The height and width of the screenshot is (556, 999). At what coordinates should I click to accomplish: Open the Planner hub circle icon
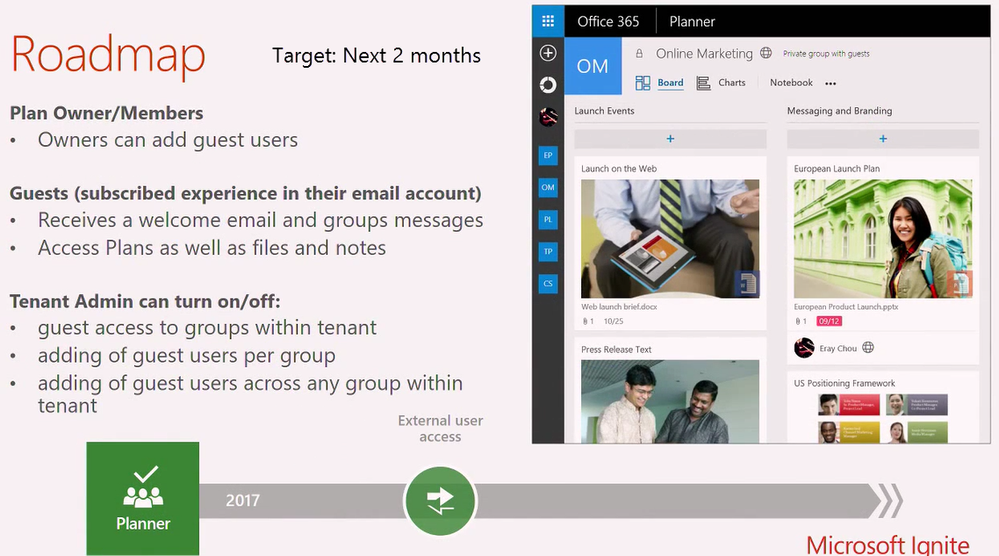point(548,85)
